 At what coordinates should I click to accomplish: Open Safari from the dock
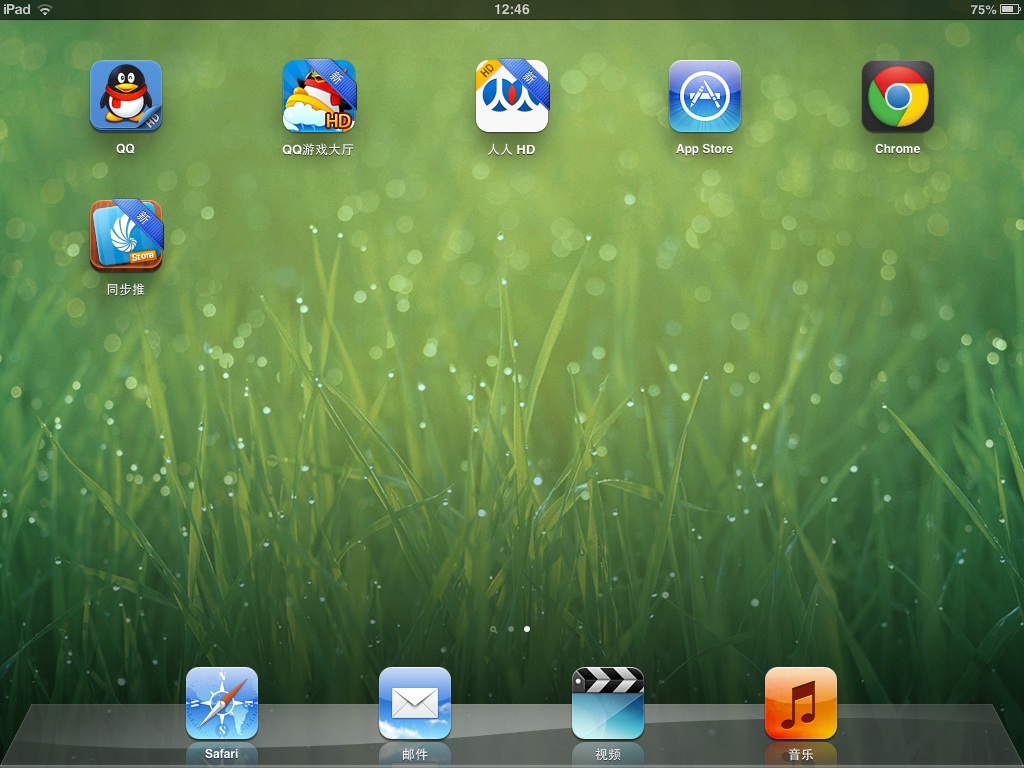coord(222,703)
